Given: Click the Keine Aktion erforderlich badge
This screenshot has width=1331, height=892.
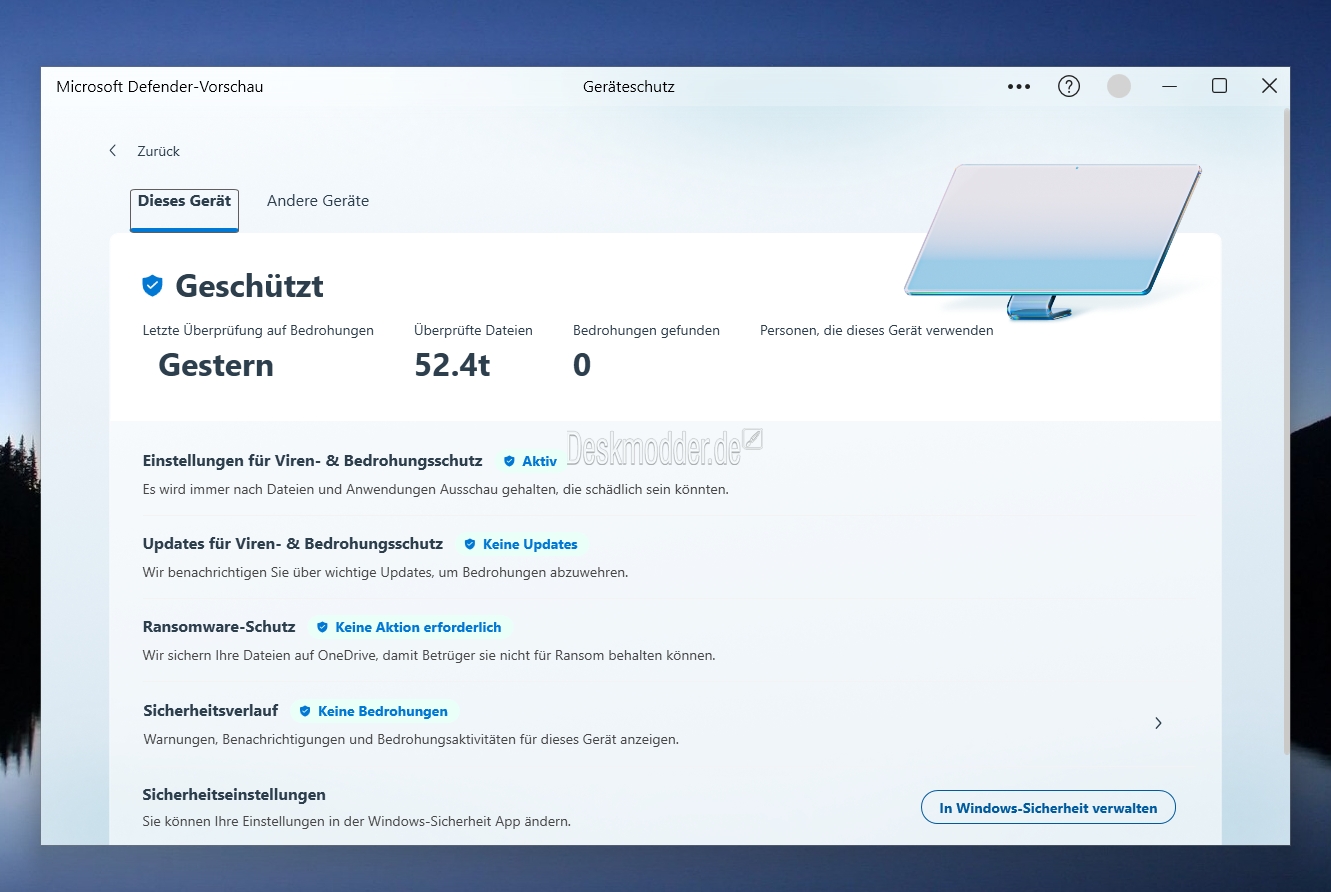Looking at the screenshot, I should [409, 627].
